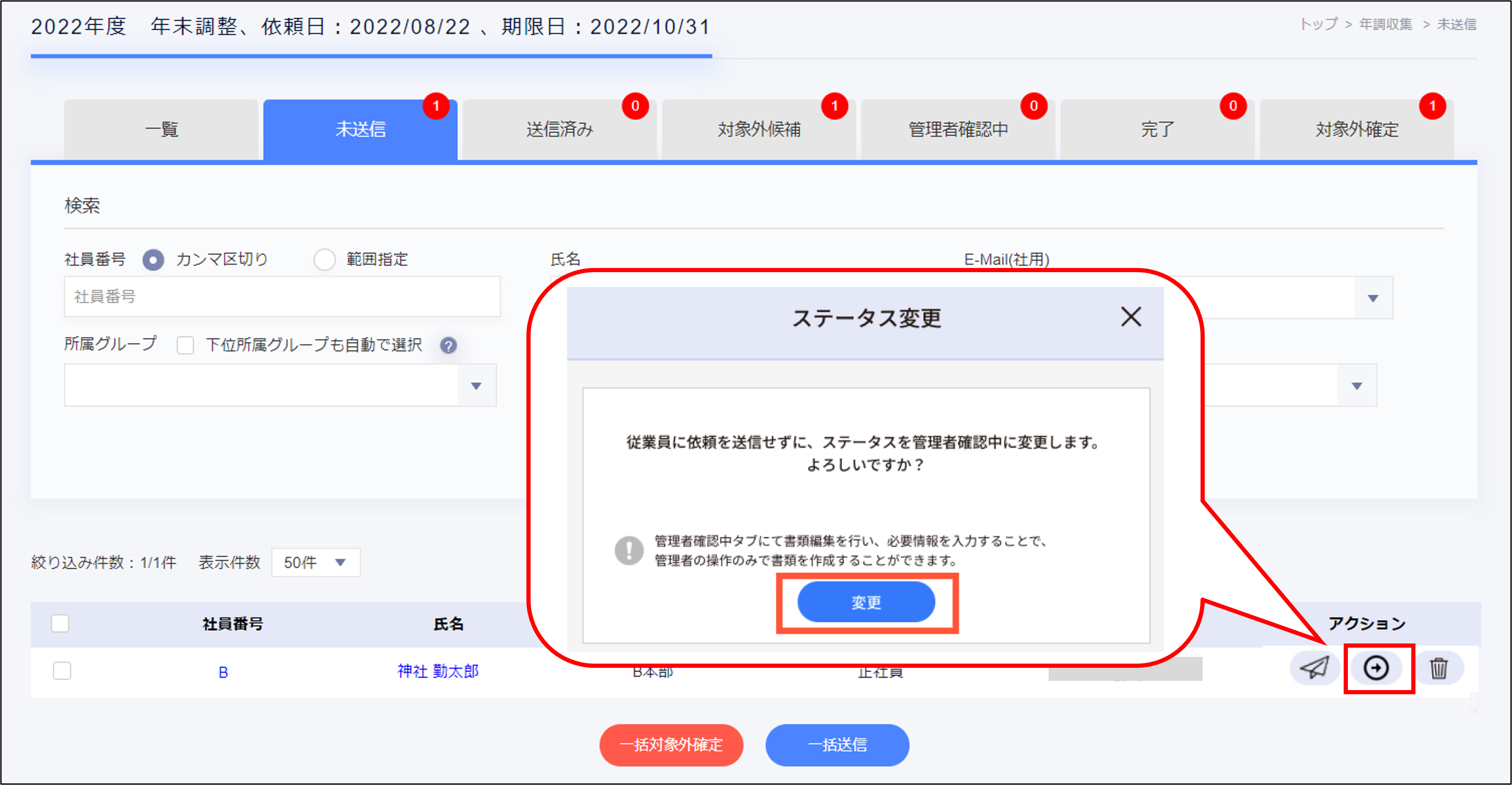Viewport: 1512px width, 785px height.
Task: Check the select-all checkbox in table header
Action: 60,623
